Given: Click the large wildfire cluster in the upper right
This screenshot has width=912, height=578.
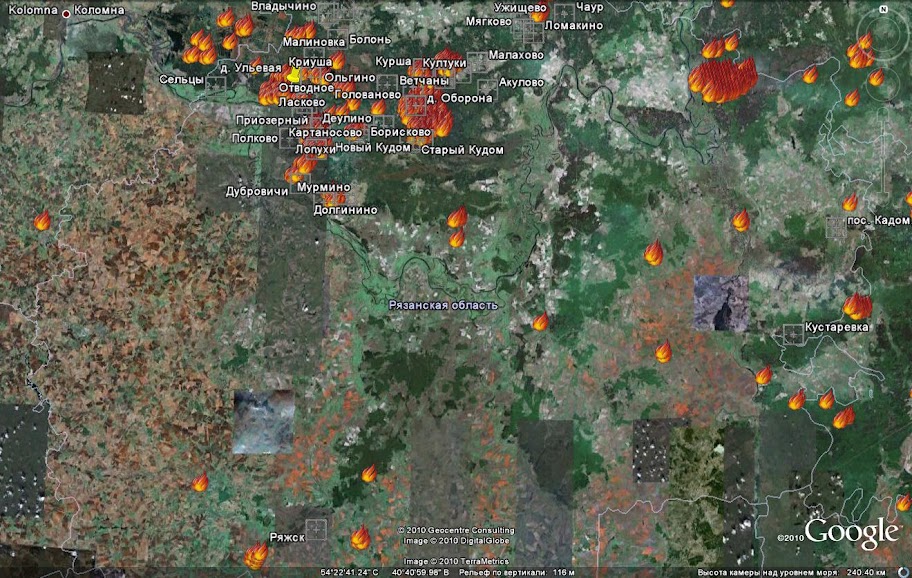Looking at the screenshot, I should click(x=722, y=80).
